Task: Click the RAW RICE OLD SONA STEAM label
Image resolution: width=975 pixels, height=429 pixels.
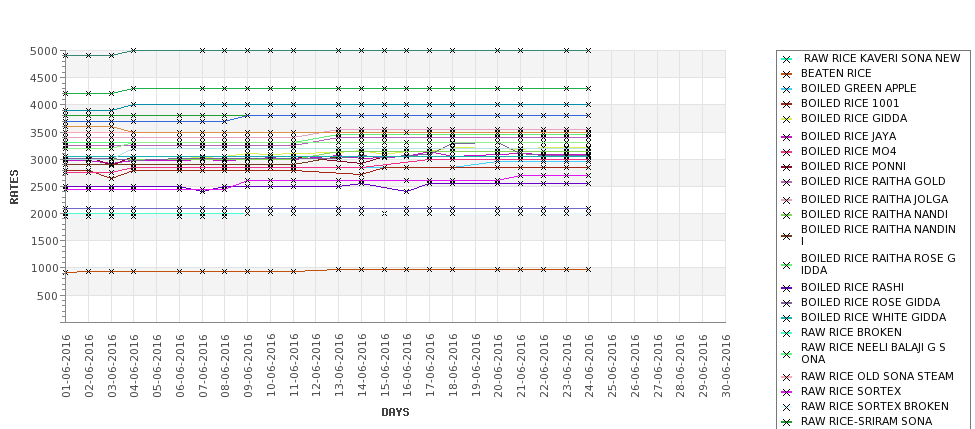Action: (877, 376)
